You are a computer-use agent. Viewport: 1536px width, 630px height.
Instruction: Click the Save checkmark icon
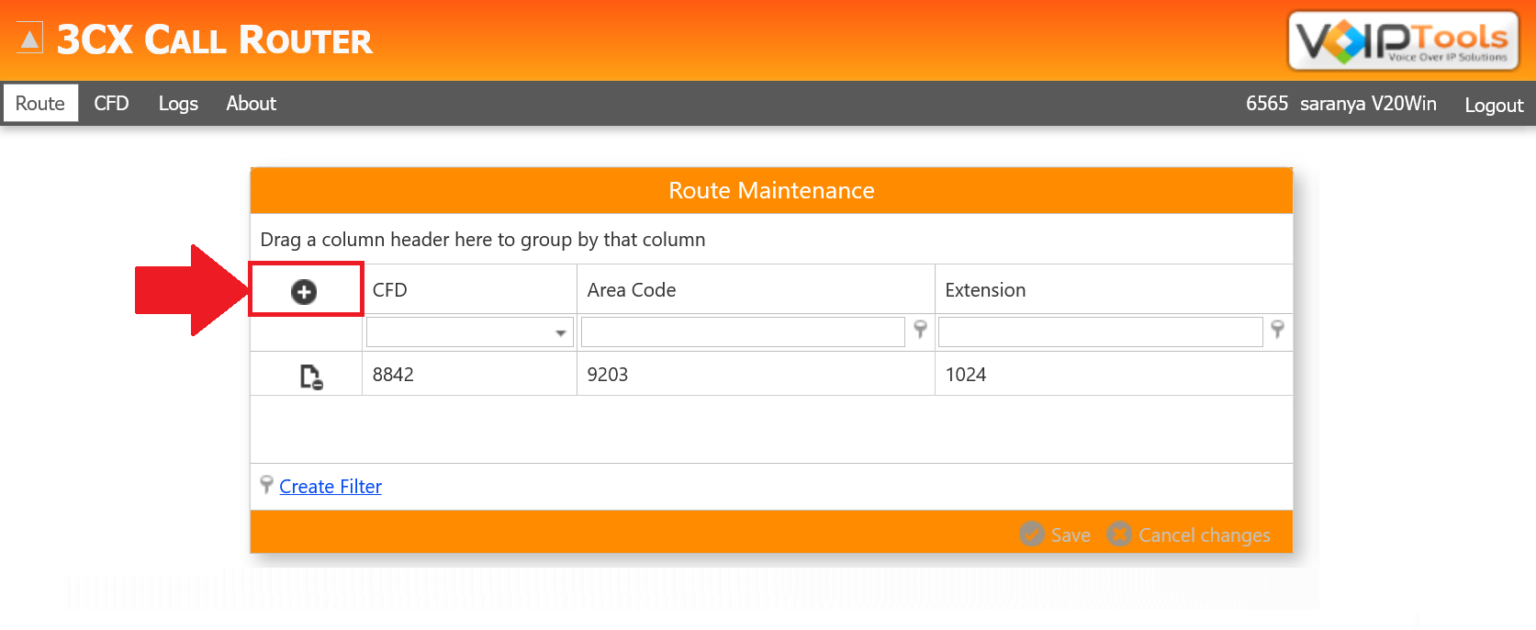(1031, 534)
